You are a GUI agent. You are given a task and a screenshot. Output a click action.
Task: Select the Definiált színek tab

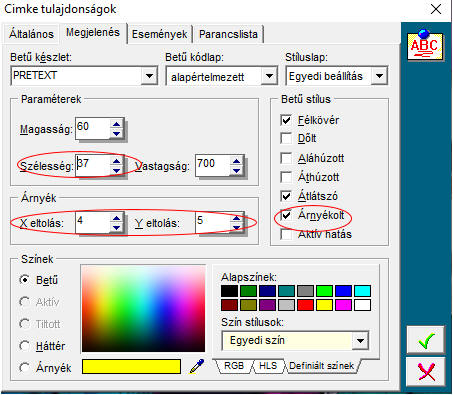pos(321,366)
